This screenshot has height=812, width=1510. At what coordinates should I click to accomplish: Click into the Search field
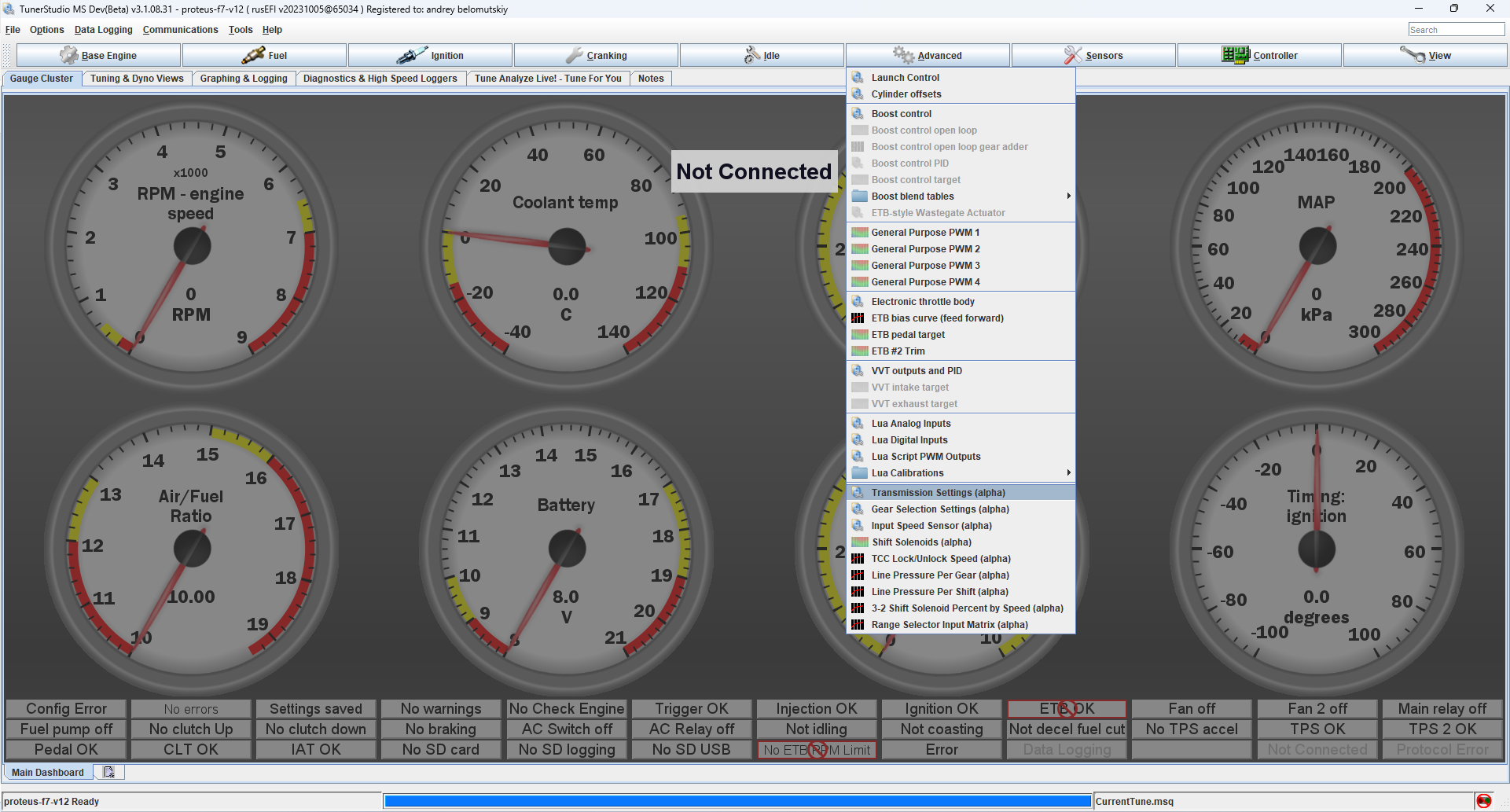coord(1456,30)
